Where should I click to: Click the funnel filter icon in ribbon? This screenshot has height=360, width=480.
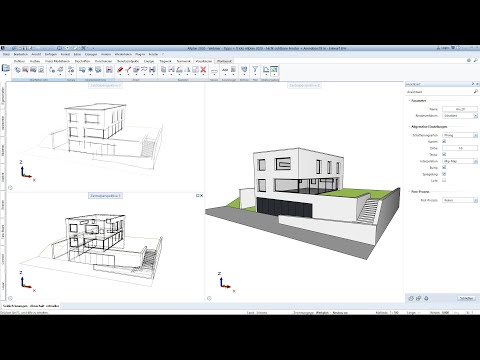point(255,69)
